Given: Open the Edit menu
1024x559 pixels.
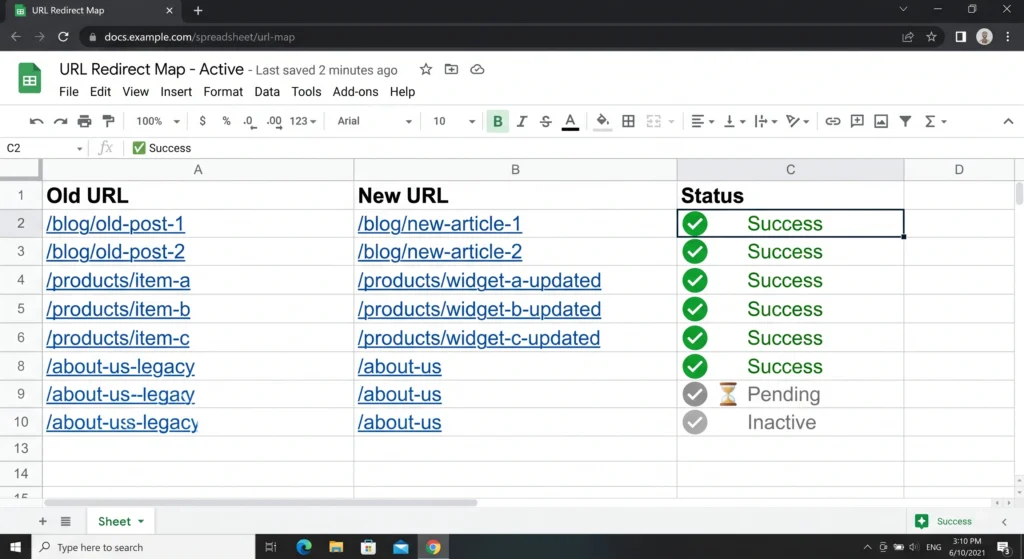Looking at the screenshot, I should pos(100,91).
